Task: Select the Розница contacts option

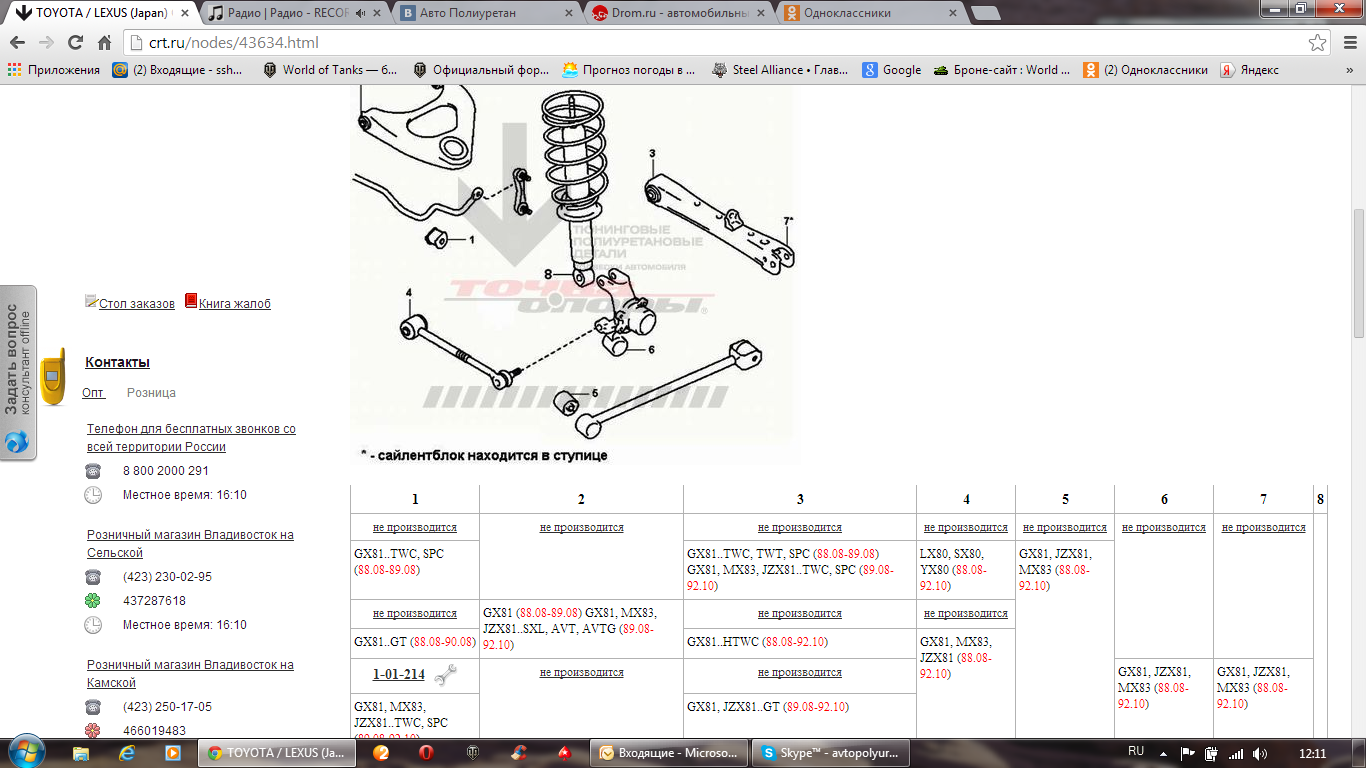Action: 151,393
